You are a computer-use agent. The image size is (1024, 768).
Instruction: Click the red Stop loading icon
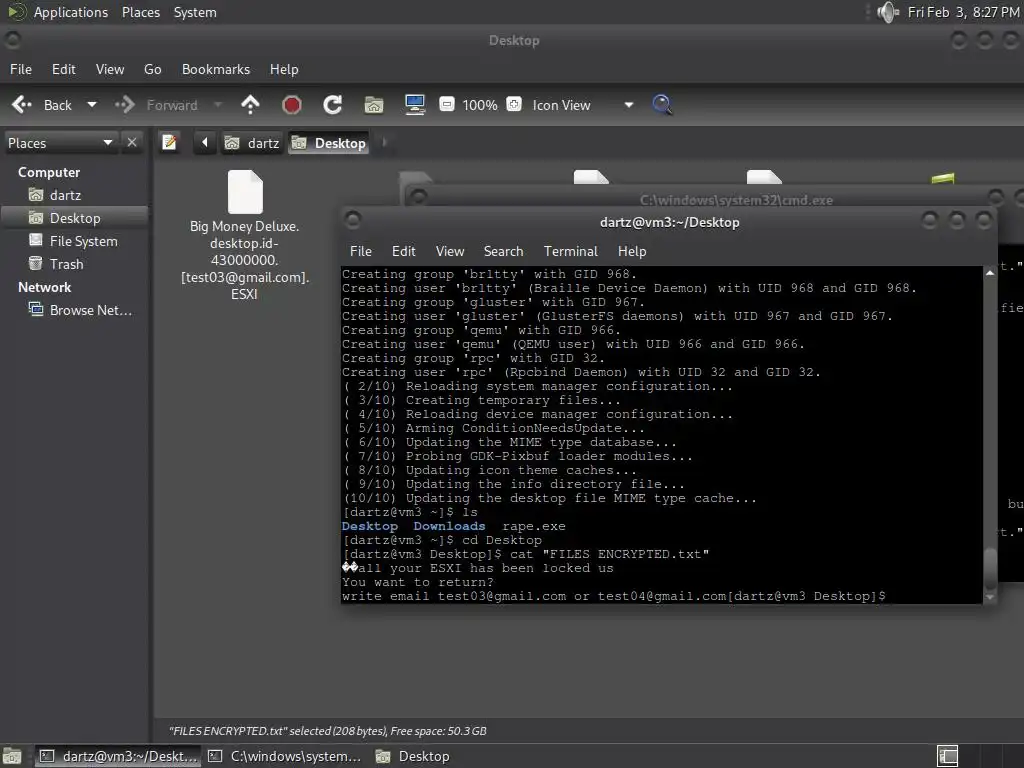tap(291, 104)
